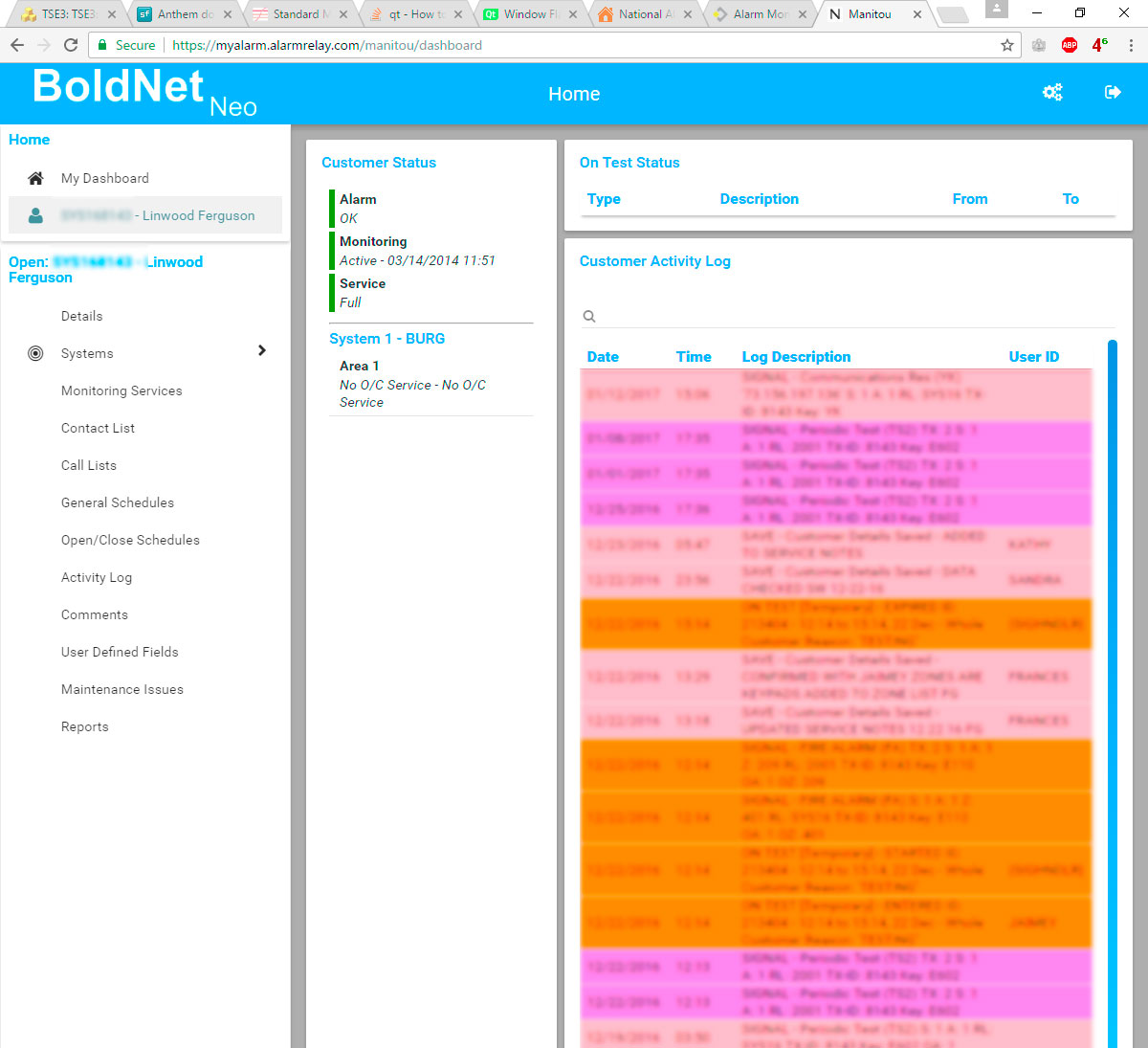
Task: Close the Manitou browser tab
Action: 917,14
